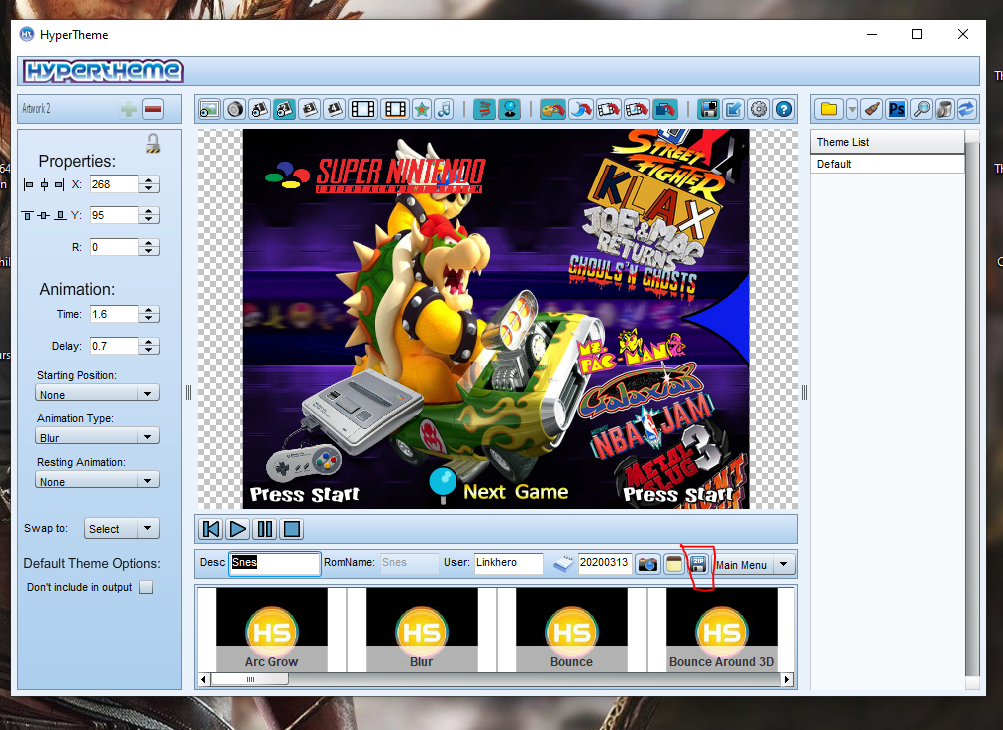1003x730 pixels.
Task: Open the yellow folder icon
Action: click(829, 109)
